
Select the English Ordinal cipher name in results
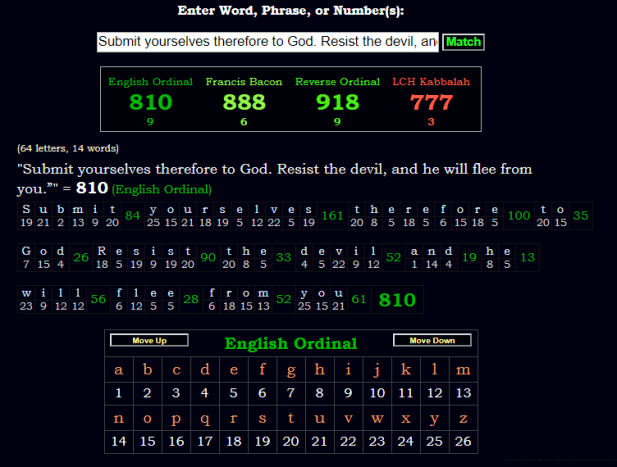click(151, 81)
